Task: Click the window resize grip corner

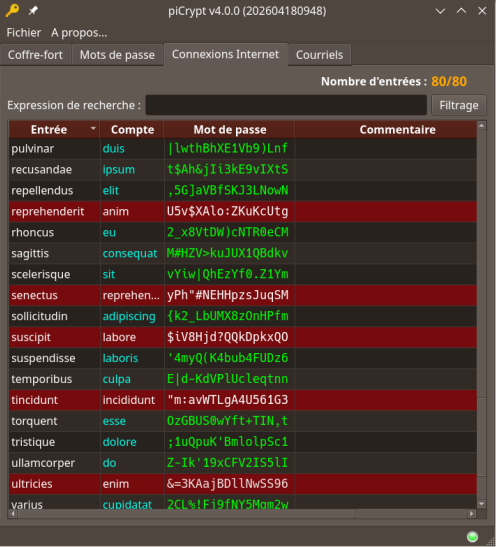Action: tap(491, 542)
